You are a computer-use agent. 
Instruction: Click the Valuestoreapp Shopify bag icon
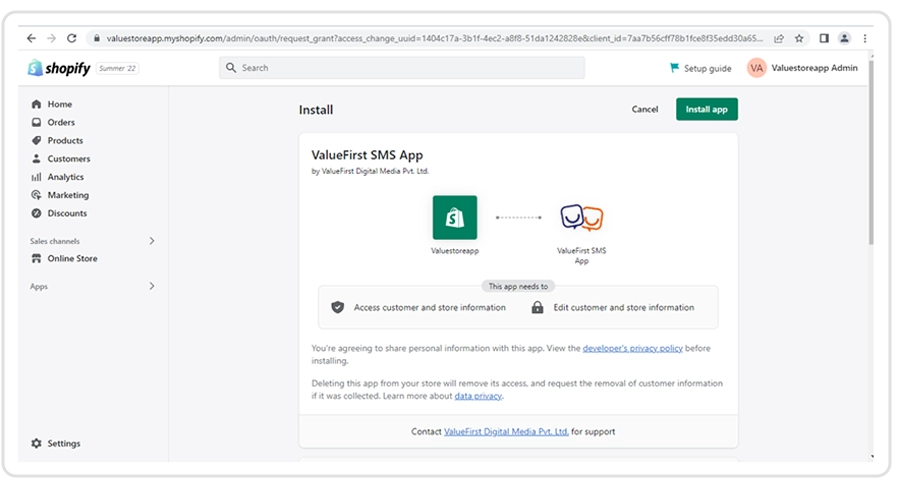click(x=454, y=217)
